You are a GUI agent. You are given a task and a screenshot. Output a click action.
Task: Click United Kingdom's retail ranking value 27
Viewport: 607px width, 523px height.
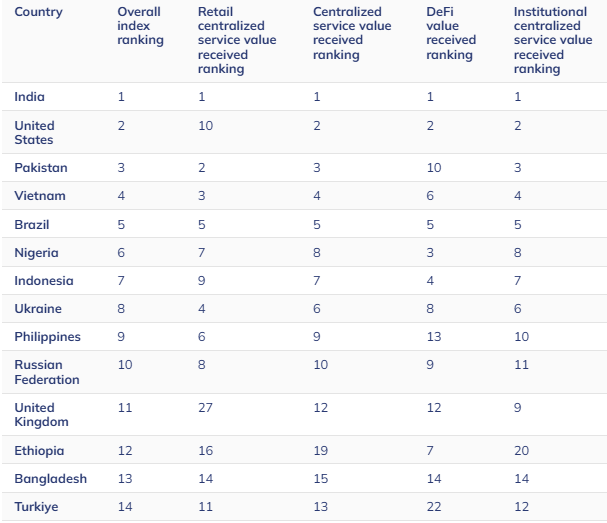click(x=205, y=409)
